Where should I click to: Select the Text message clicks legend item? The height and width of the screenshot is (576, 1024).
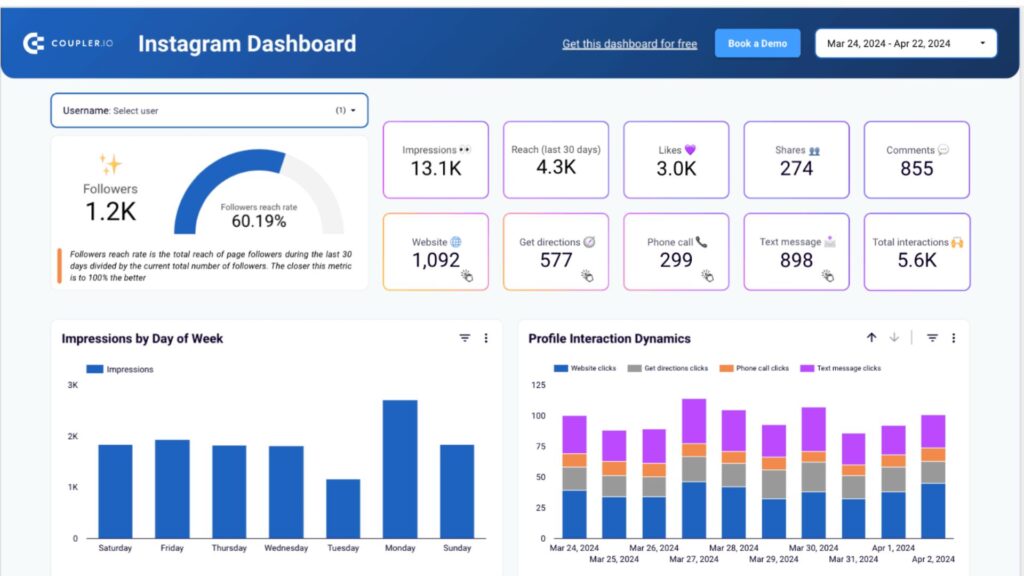coord(848,368)
